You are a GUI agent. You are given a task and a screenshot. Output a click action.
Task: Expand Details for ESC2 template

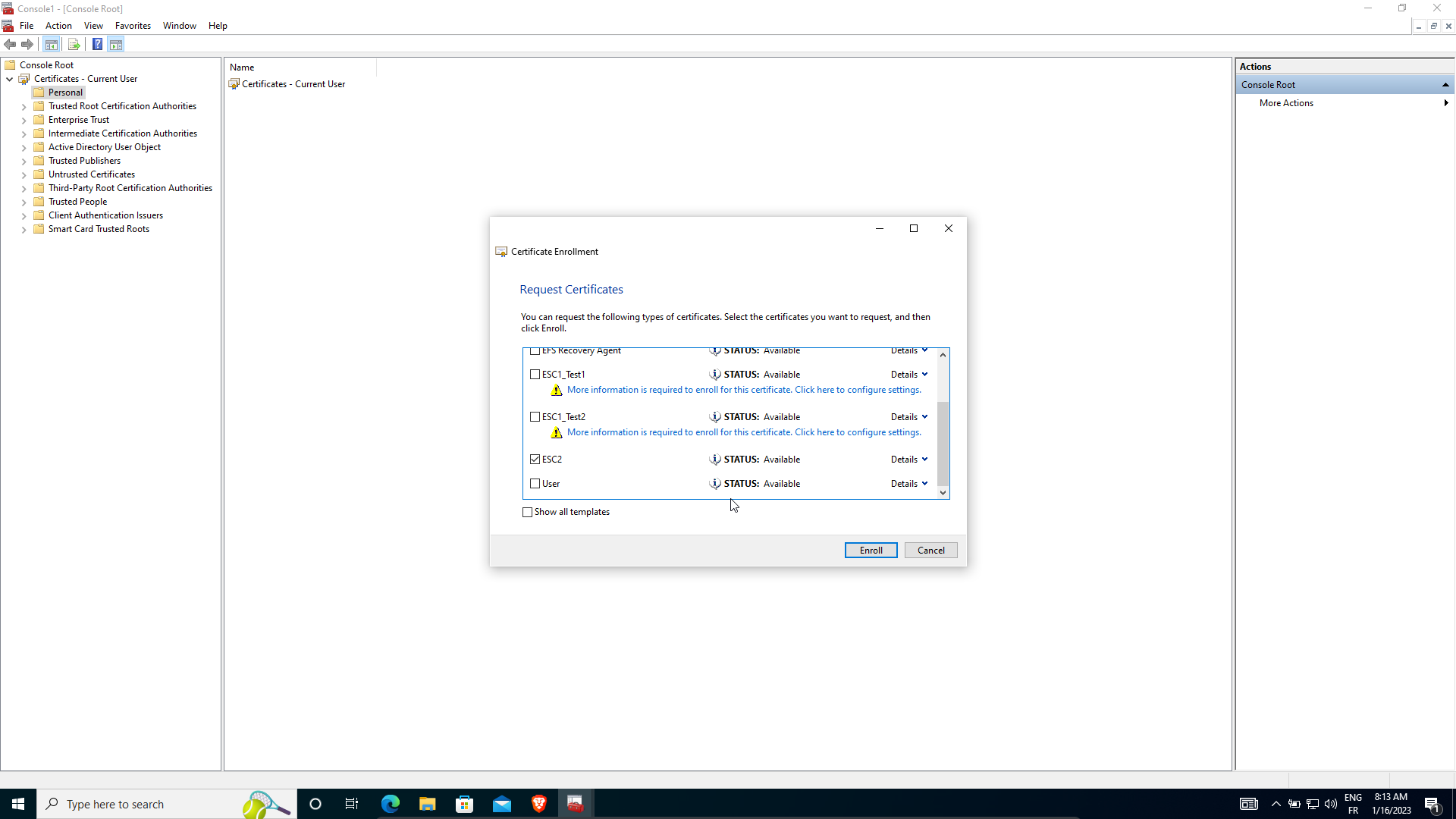pyautogui.click(x=909, y=460)
